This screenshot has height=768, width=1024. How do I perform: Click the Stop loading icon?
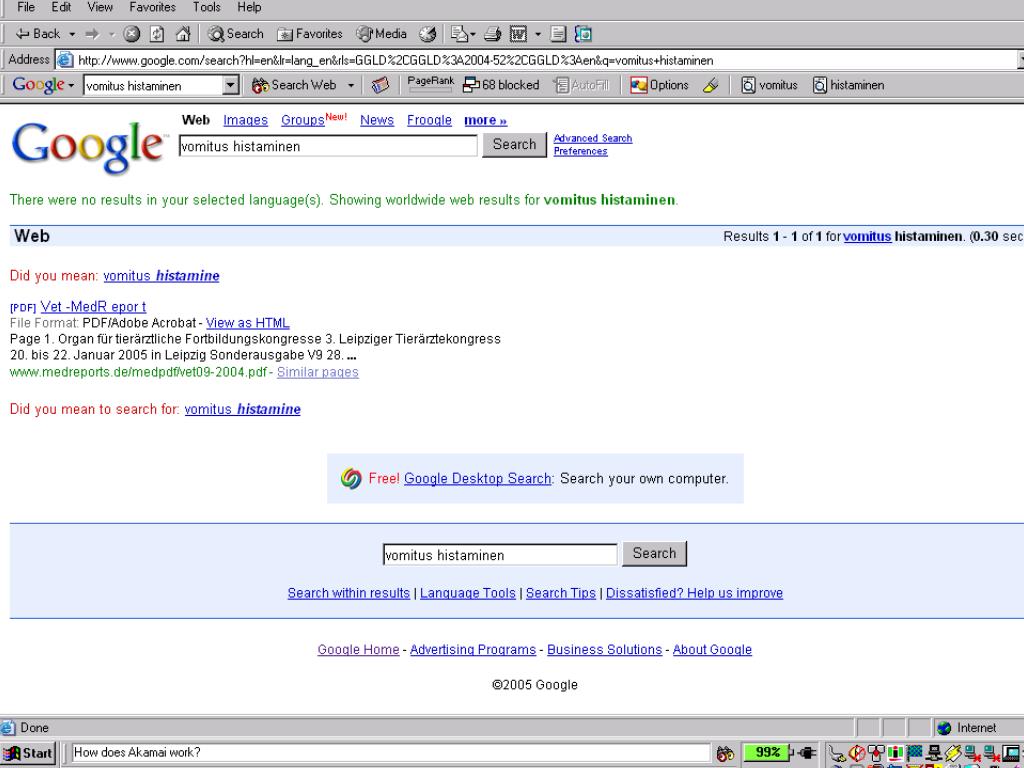pyautogui.click(x=132, y=34)
